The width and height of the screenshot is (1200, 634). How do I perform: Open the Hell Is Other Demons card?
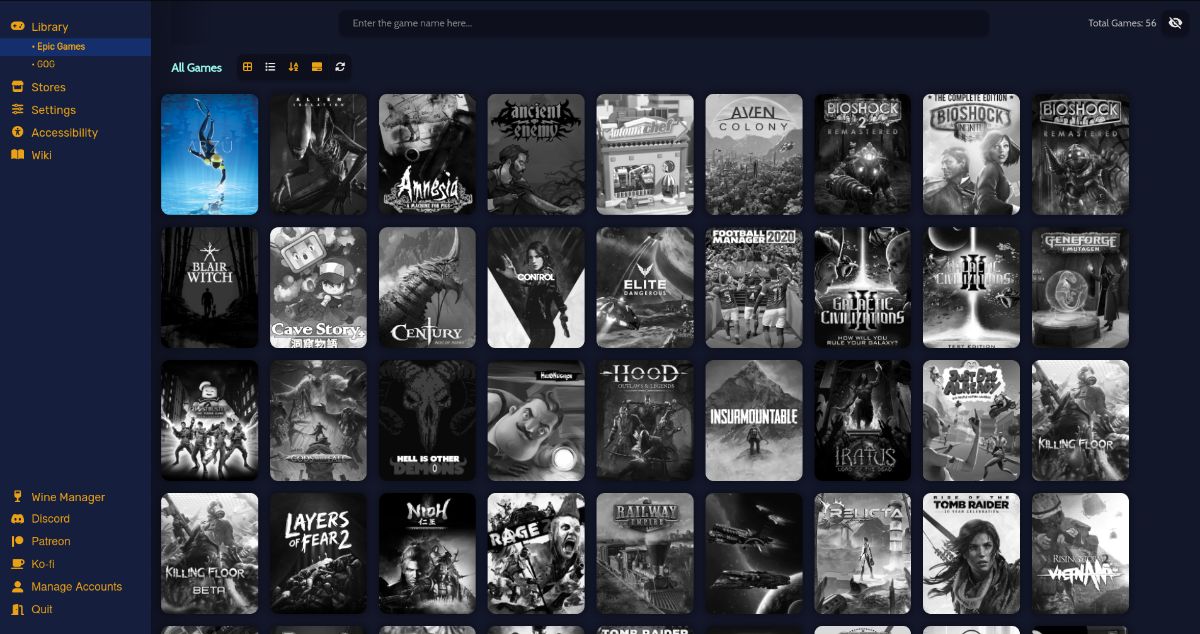click(427, 420)
